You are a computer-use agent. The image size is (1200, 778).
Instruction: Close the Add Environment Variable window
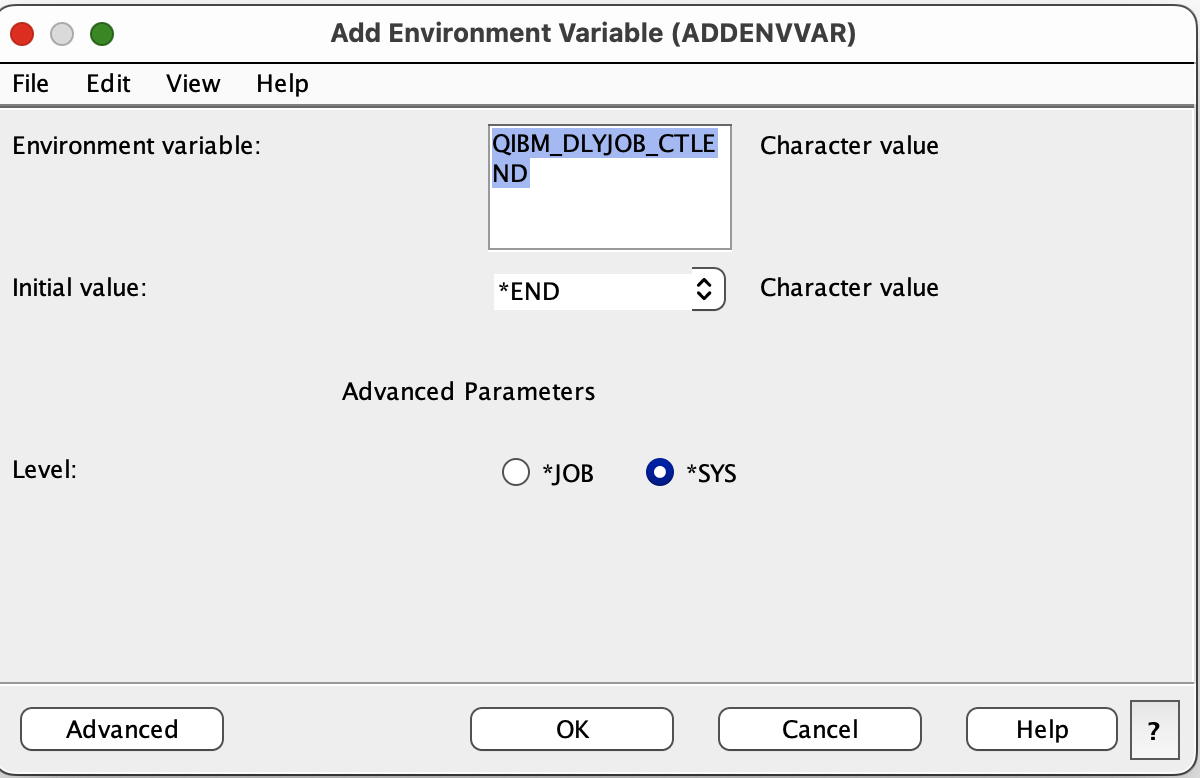click(x=22, y=34)
